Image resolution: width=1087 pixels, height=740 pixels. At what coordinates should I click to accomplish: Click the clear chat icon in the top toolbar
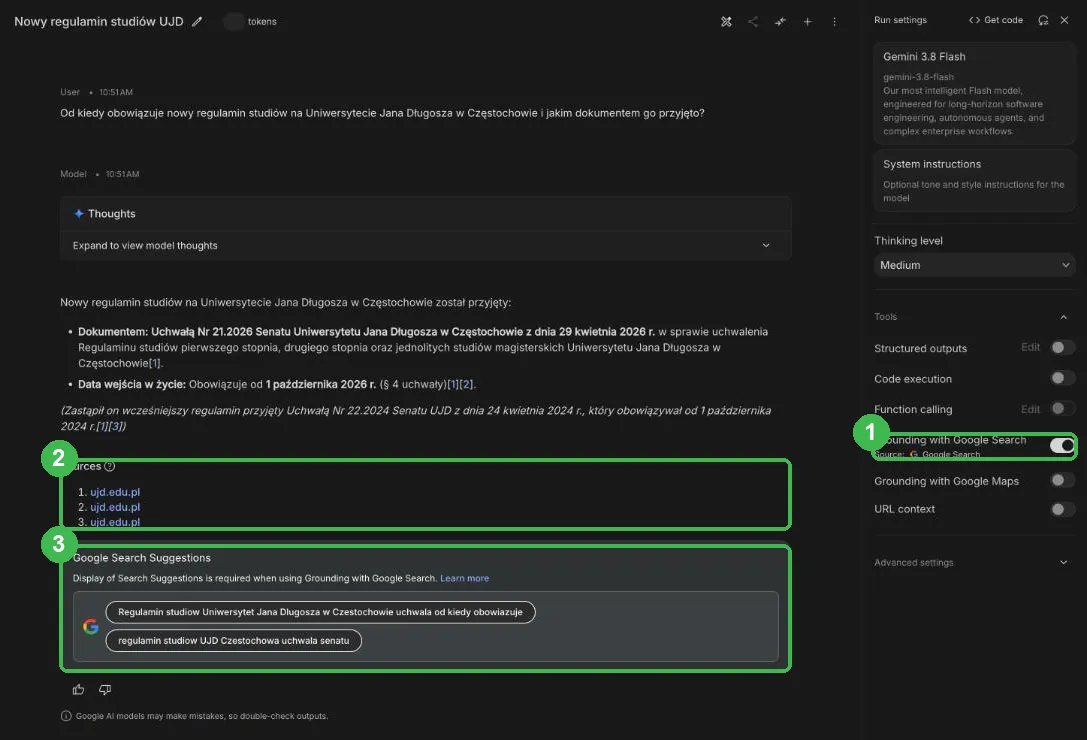(726, 21)
